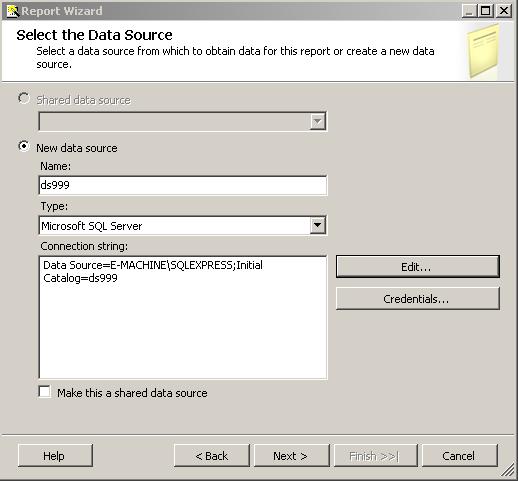Close the Report Wizard dialog
Image resolution: width=518 pixels, height=481 pixels.
tap(503, 11)
